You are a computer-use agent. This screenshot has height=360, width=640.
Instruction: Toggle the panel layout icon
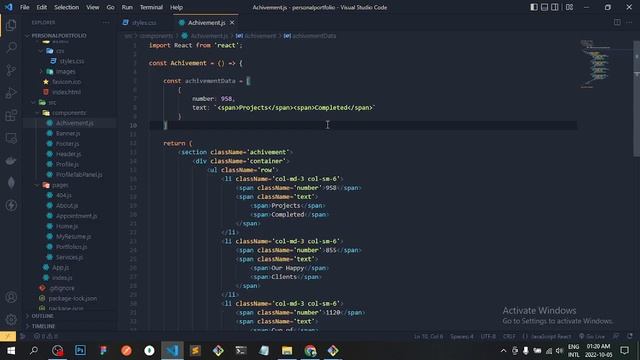click(544, 7)
